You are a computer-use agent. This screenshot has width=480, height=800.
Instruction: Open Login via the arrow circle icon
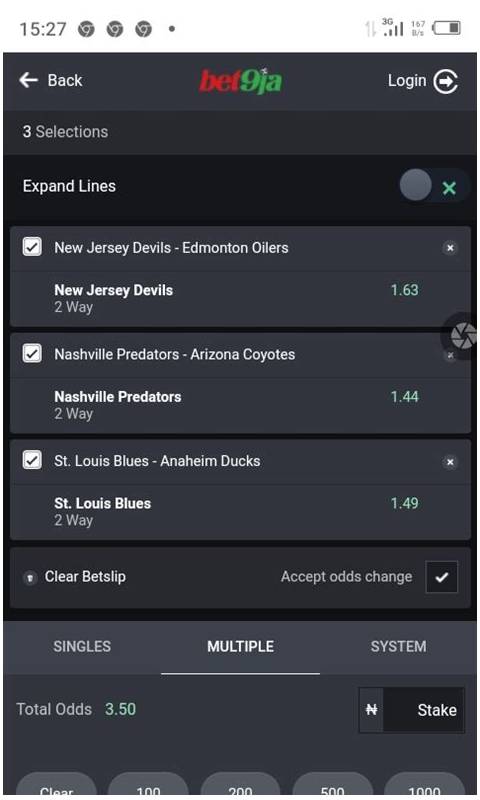pyautogui.click(x=446, y=81)
